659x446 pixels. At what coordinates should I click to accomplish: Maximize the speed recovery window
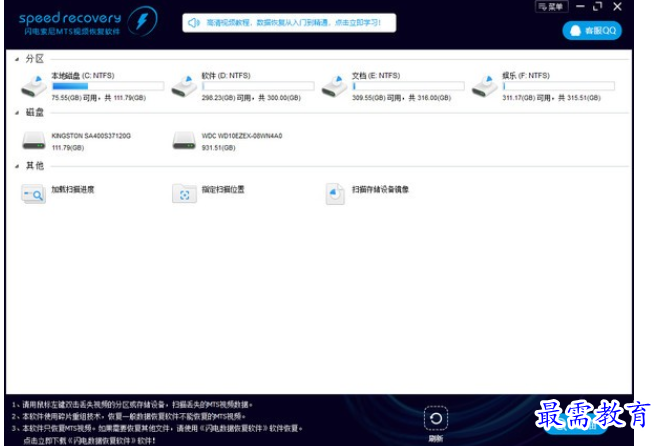point(598,6)
